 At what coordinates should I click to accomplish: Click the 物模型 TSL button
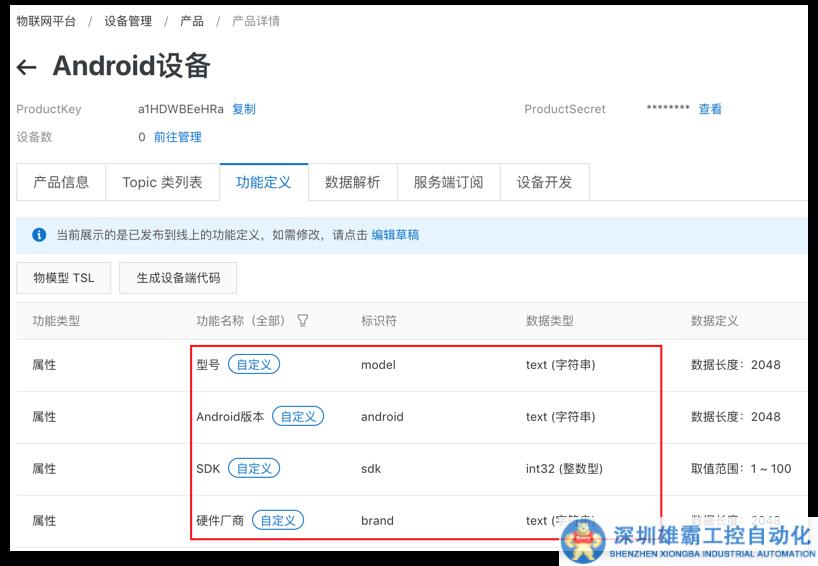64,278
